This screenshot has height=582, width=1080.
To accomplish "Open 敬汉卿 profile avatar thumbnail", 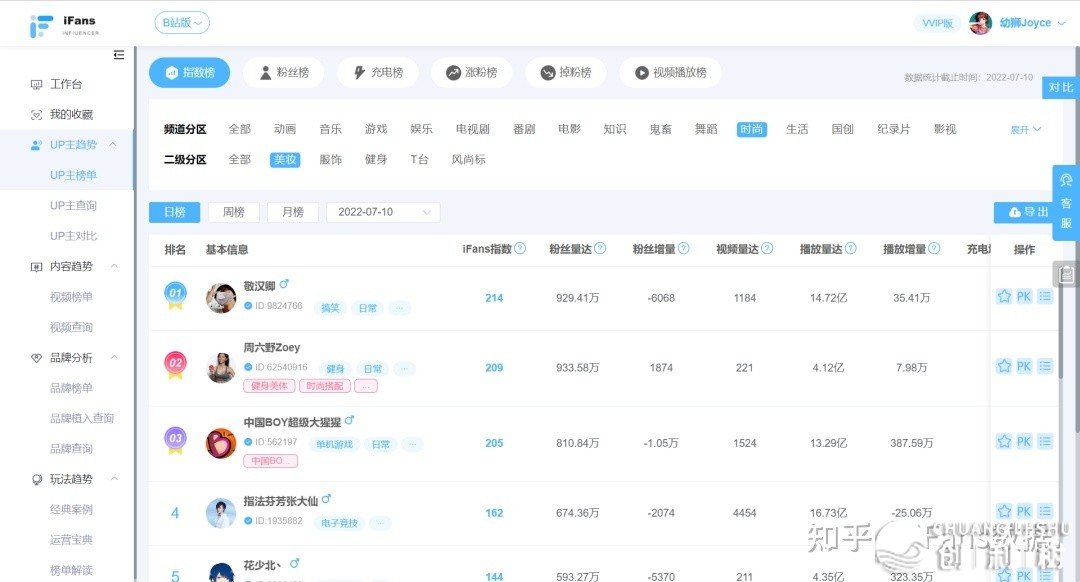I will coord(221,298).
